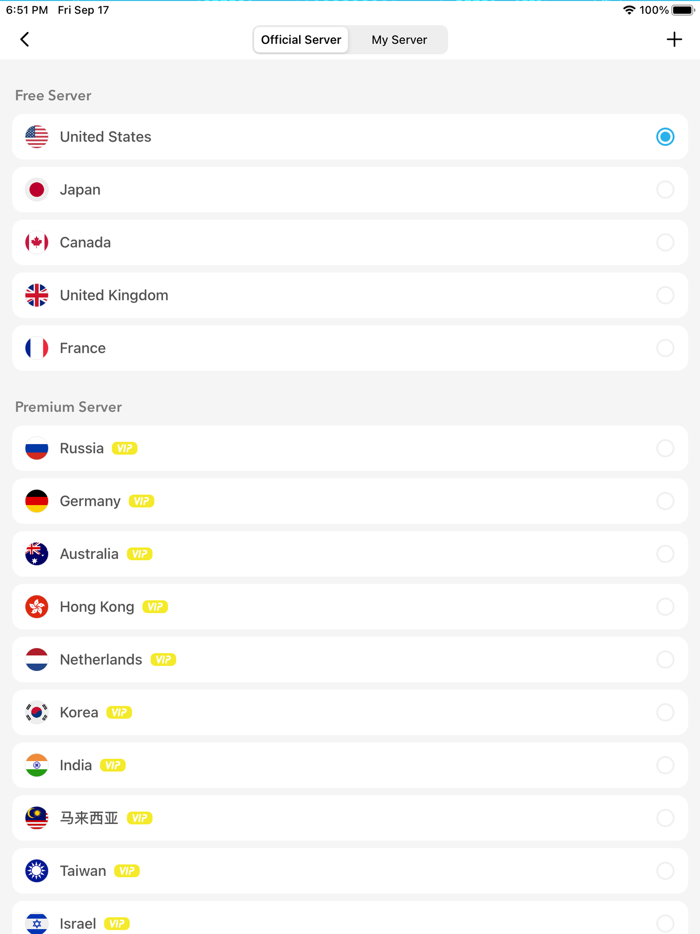The height and width of the screenshot is (934, 700).
Task: Select the Netherlands server row
Action: [350, 659]
